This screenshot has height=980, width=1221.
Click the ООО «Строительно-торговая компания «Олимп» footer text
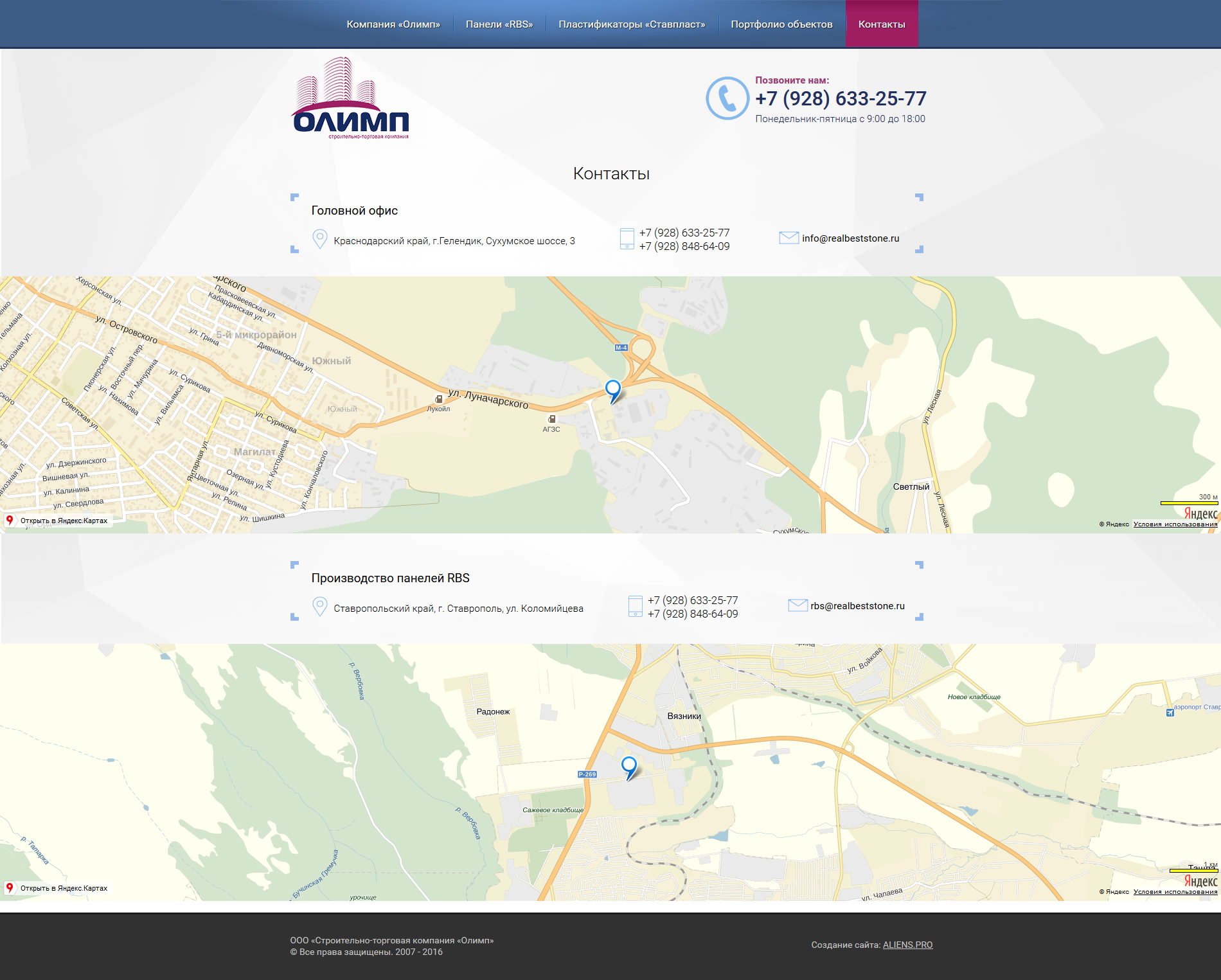(392, 940)
